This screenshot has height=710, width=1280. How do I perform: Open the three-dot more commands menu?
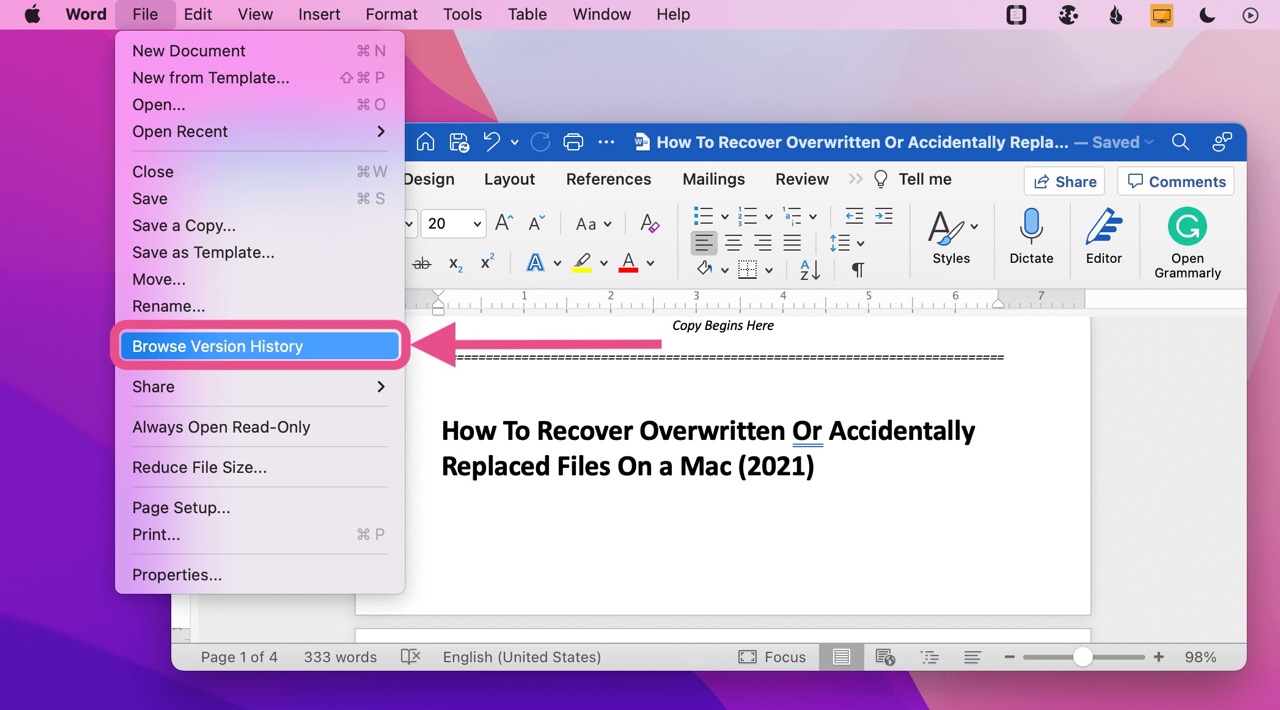tap(606, 142)
